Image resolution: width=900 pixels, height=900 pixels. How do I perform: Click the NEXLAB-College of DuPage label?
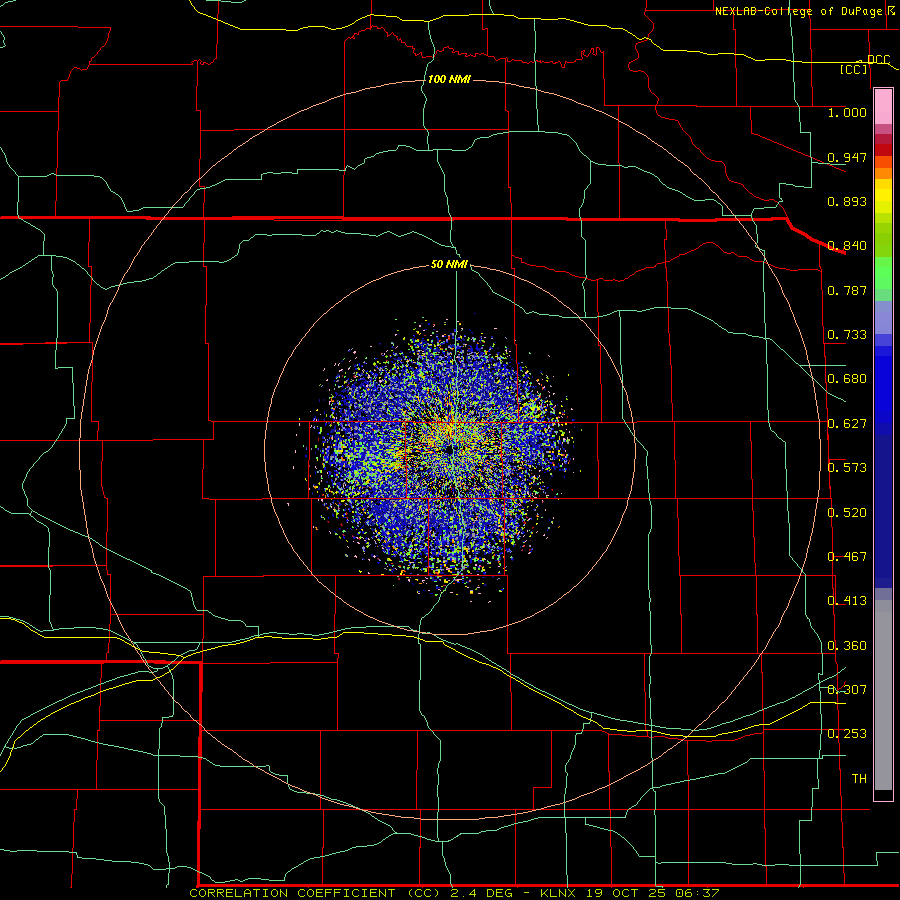tap(798, 11)
